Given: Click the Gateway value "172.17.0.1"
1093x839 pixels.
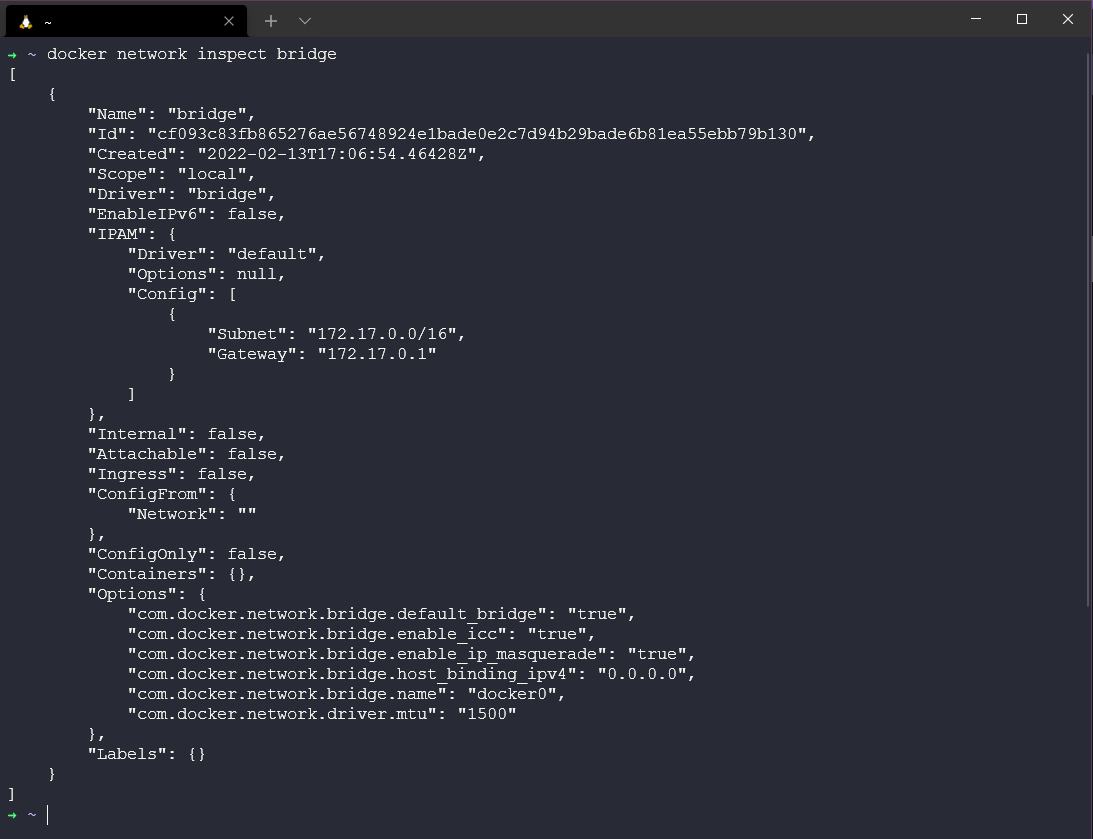Looking at the screenshot, I should tap(376, 354).
